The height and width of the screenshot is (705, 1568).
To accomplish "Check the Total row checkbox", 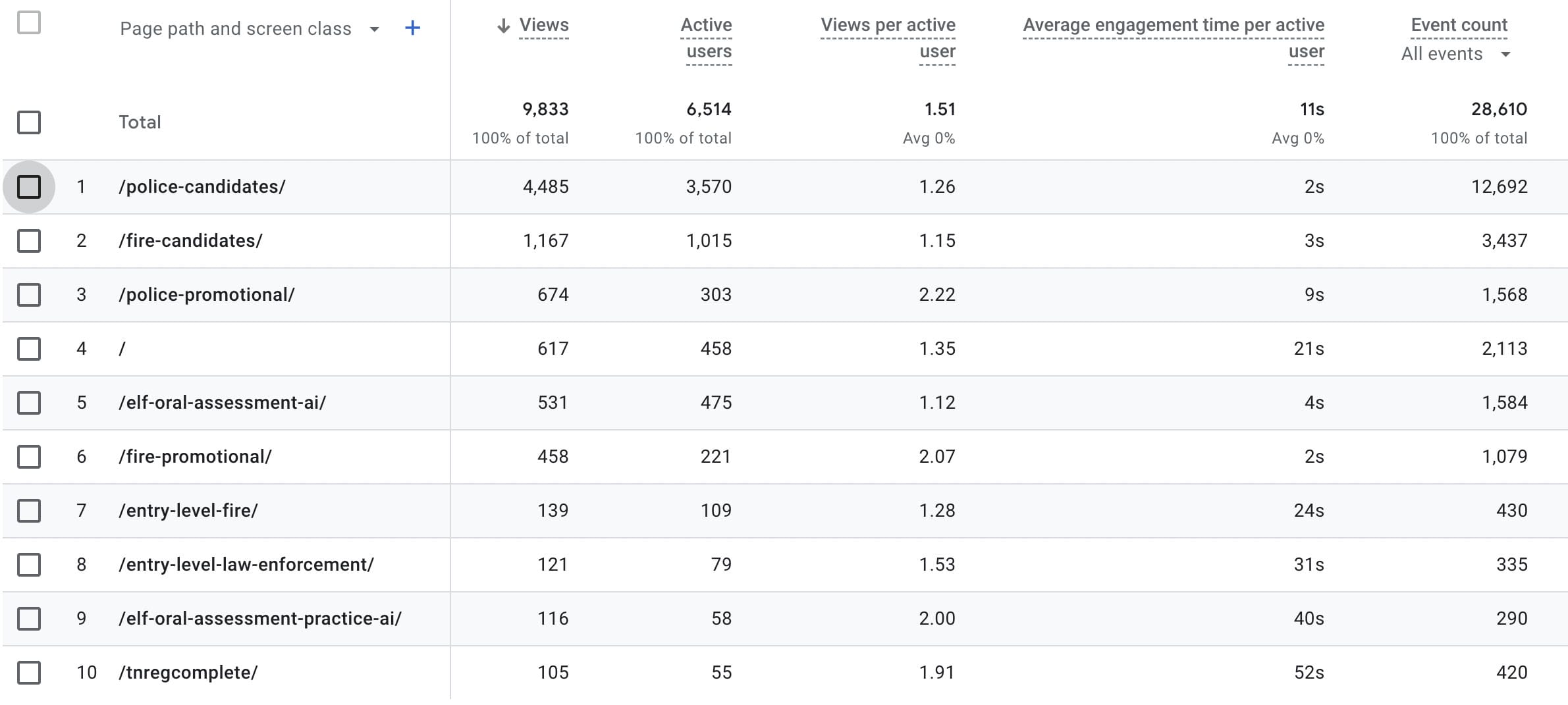I will 29,122.
